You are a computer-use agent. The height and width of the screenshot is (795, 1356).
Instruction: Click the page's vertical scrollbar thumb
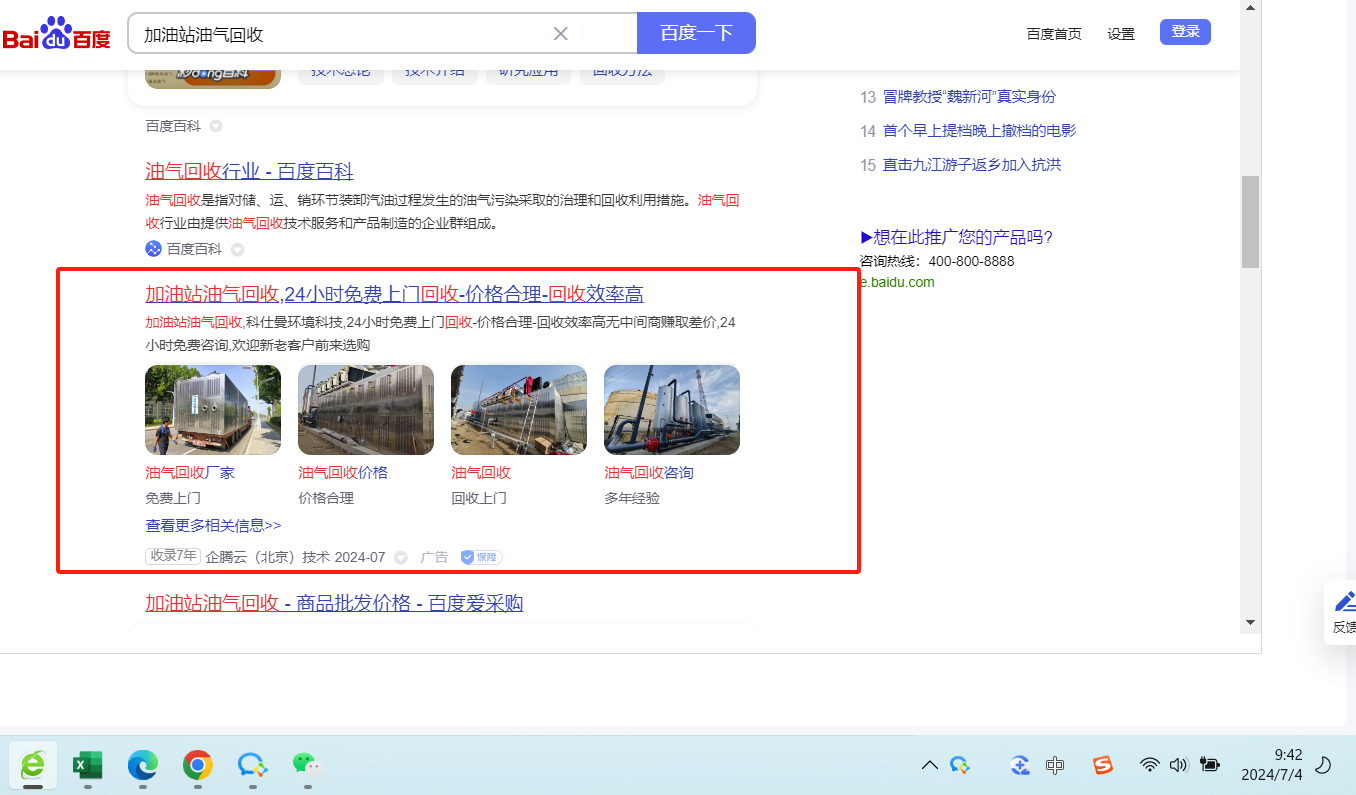1249,220
